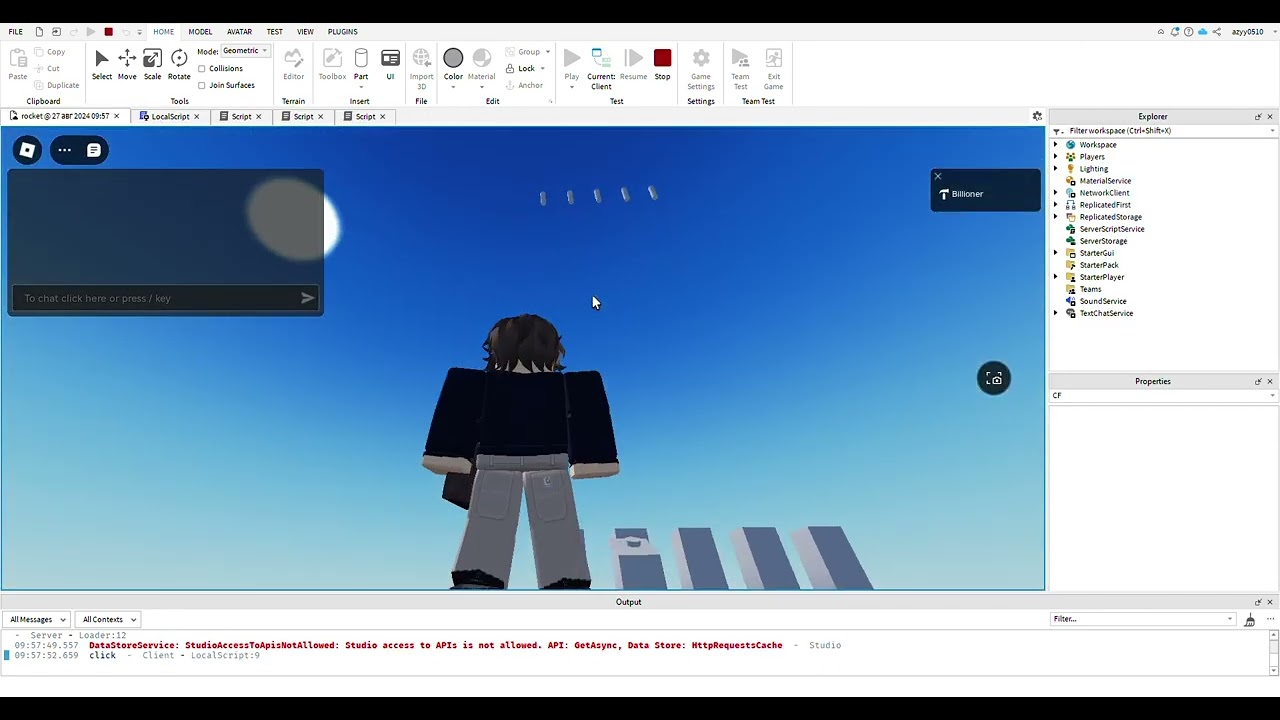The height and width of the screenshot is (720, 1280).
Task: Select the Scale tool
Action: coord(152,65)
